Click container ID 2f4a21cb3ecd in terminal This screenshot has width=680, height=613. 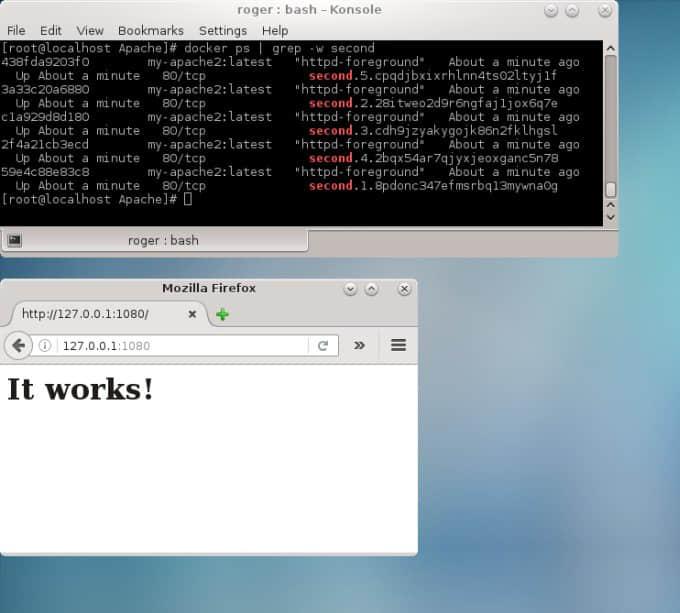(x=45, y=144)
